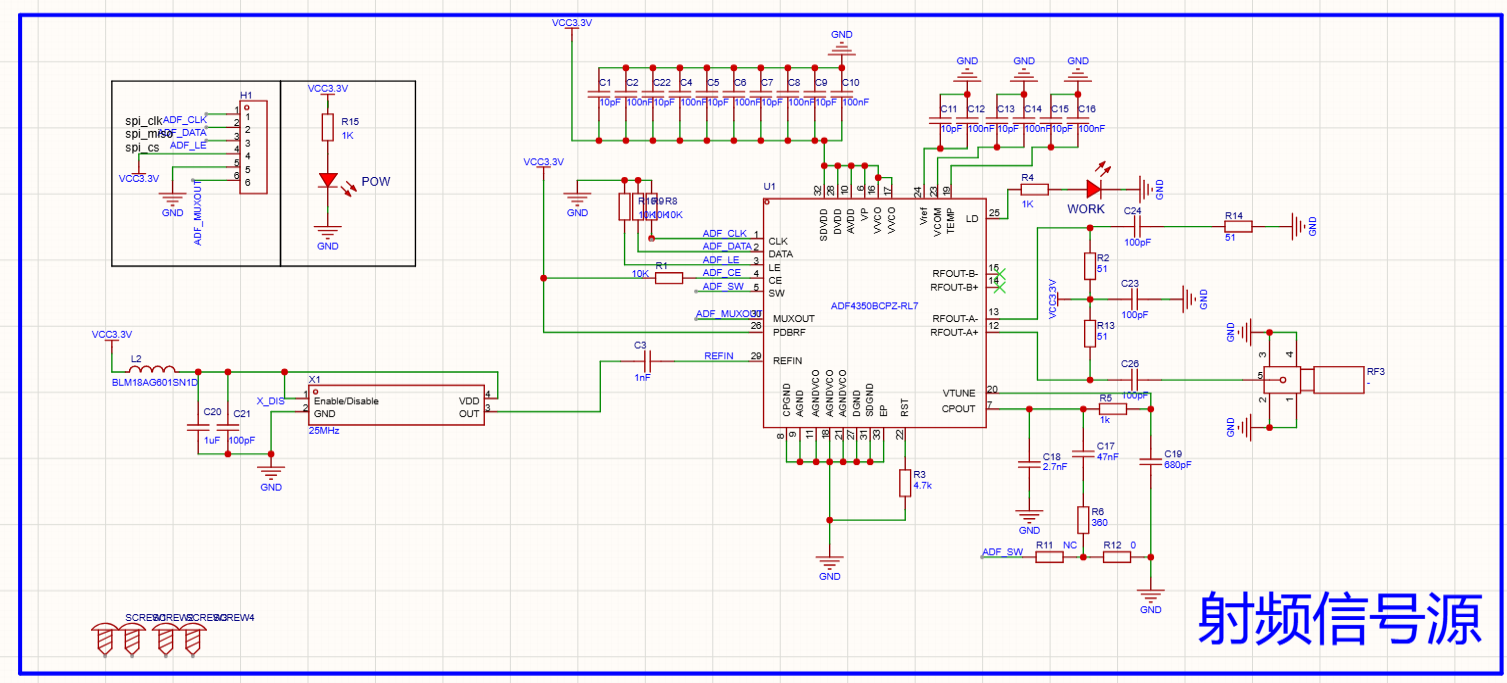Click the GND symbol below C18

(1028, 518)
